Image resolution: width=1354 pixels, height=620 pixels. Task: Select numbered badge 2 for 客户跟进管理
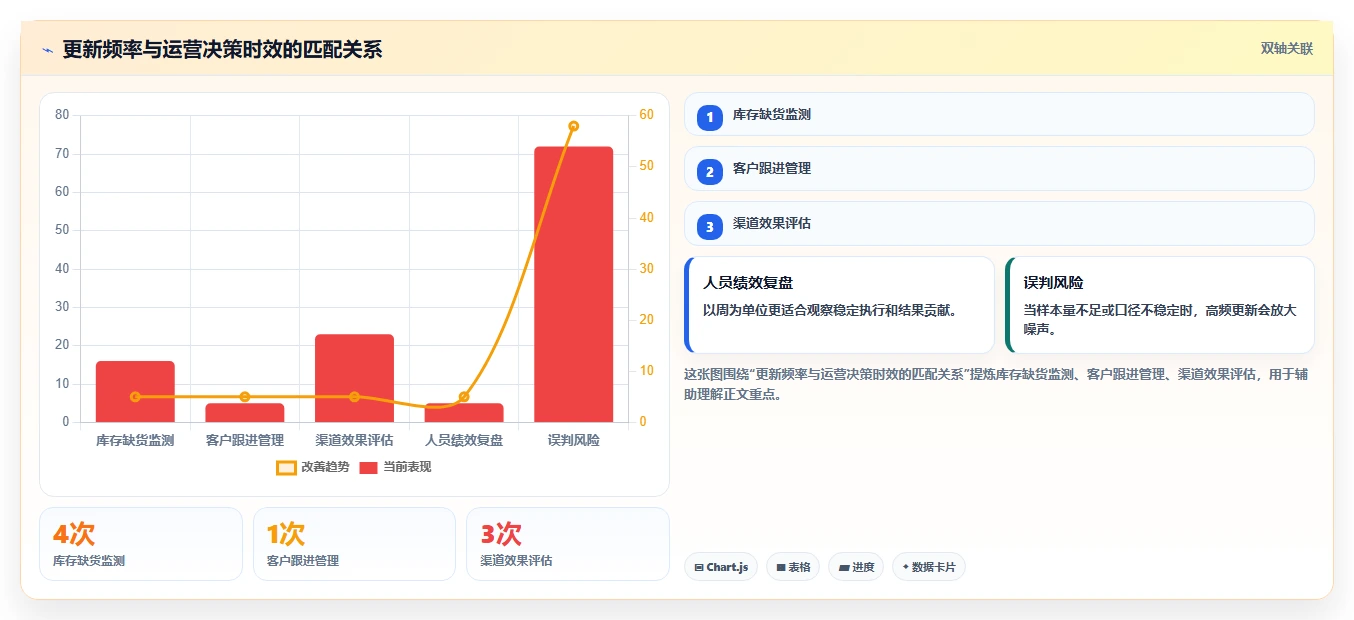click(710, 172)
